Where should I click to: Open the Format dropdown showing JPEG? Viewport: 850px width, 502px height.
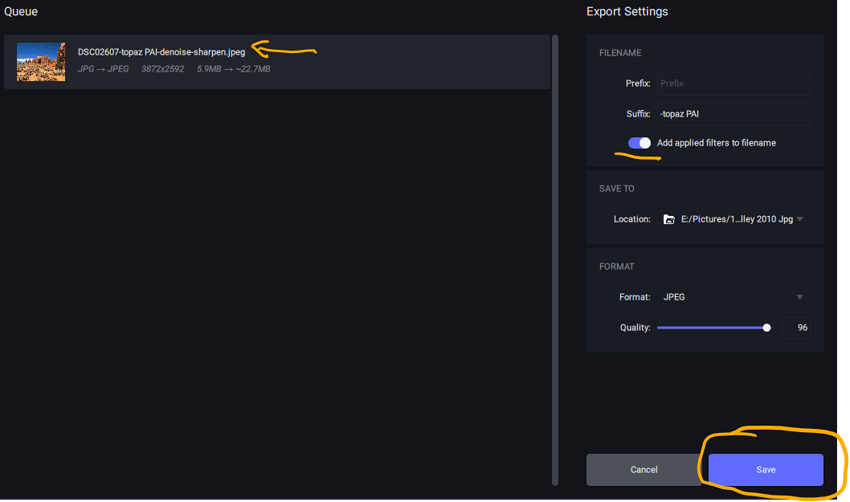[732, 297]
